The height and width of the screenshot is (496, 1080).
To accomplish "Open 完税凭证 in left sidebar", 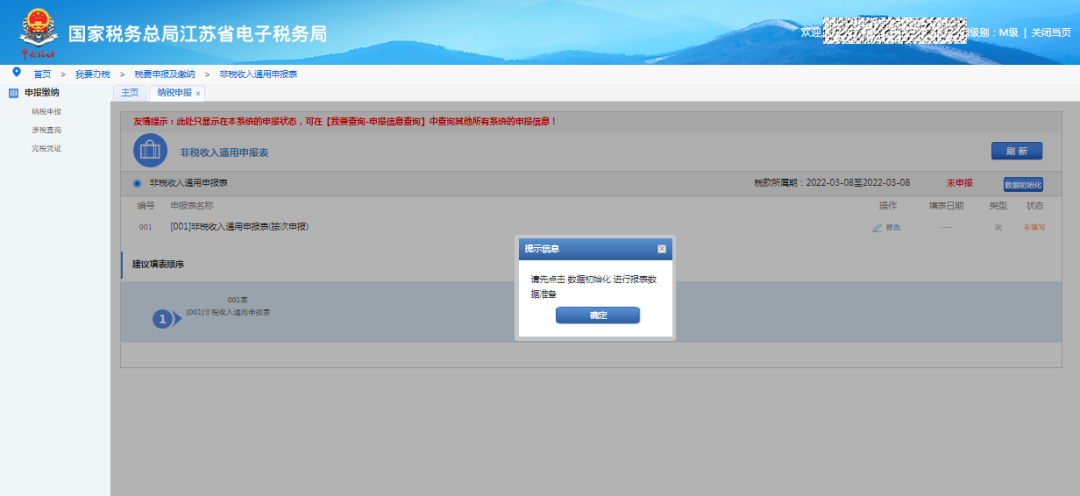I will (46, 148).
